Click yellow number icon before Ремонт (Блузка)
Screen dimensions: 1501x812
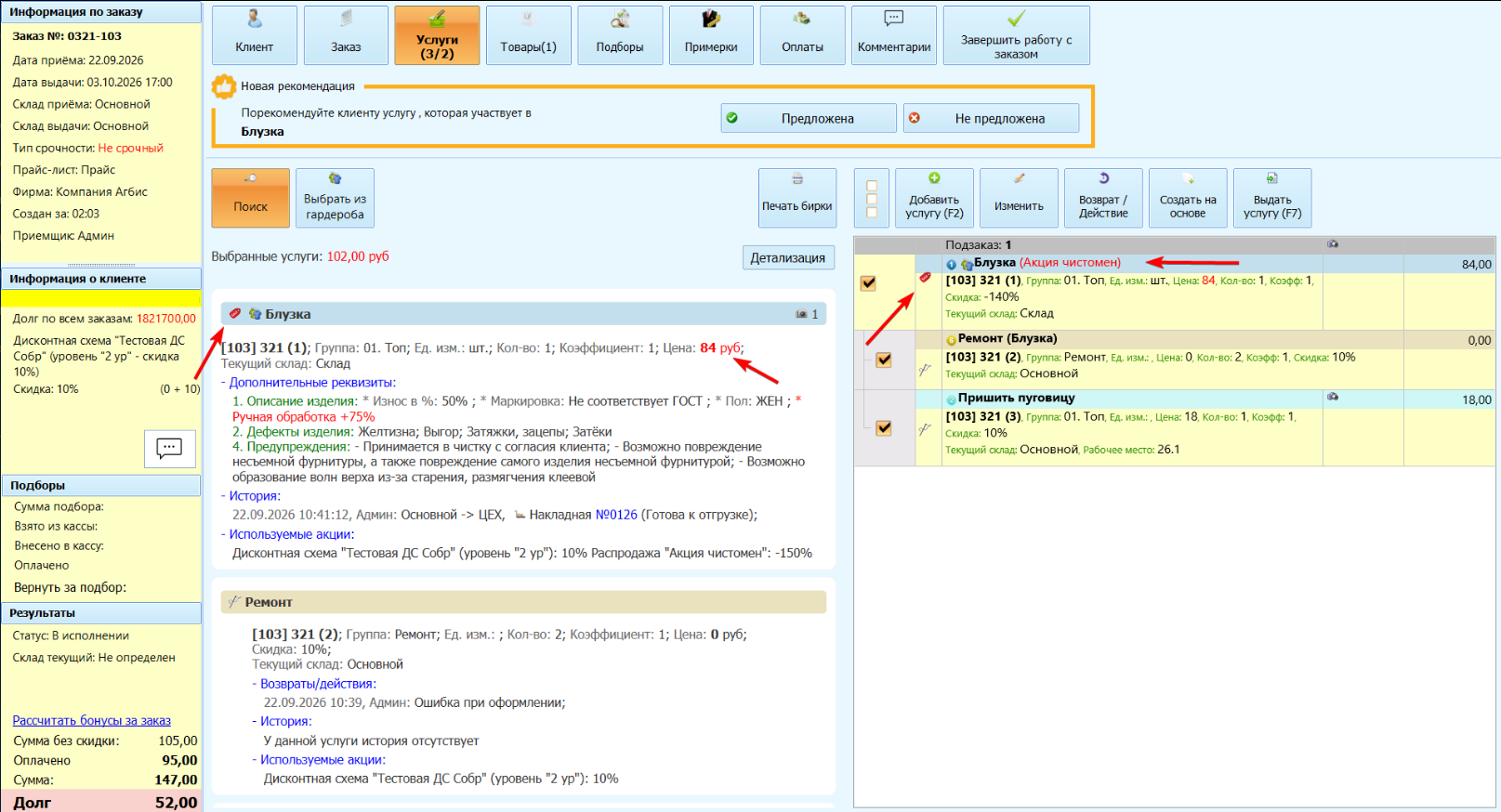tap(951, 340)
